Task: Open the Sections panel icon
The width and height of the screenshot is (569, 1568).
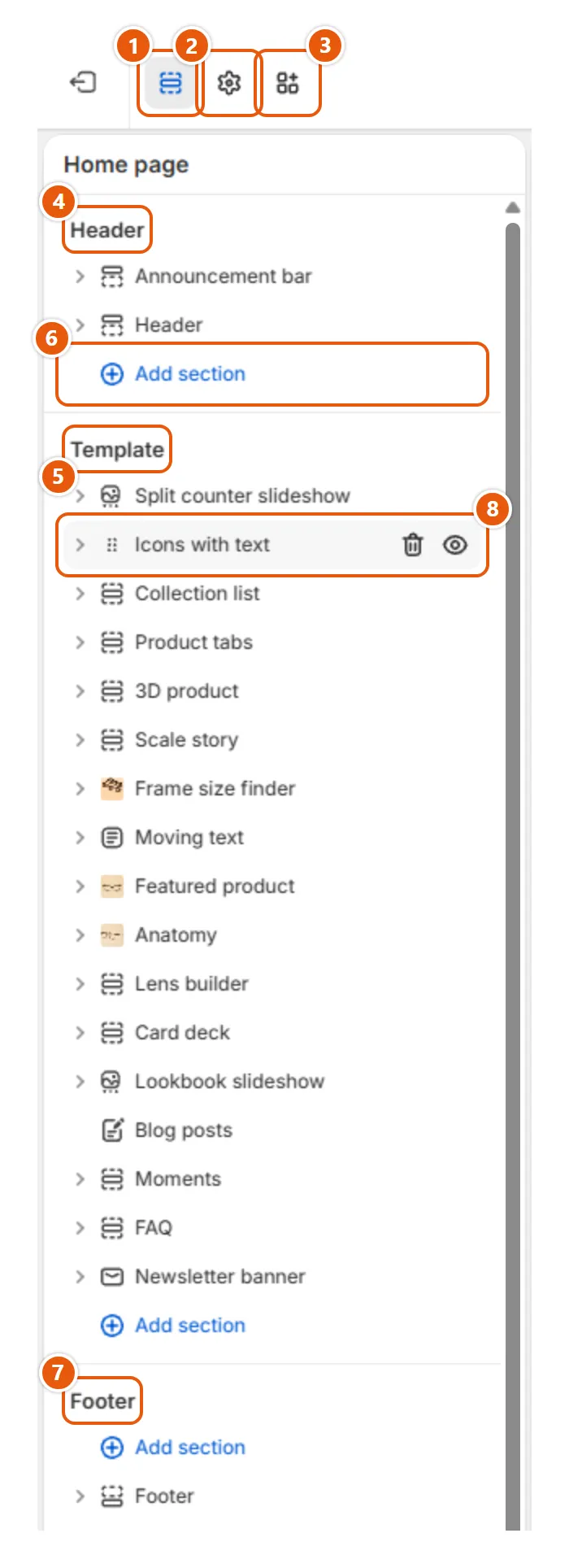Action: [171, 83]
